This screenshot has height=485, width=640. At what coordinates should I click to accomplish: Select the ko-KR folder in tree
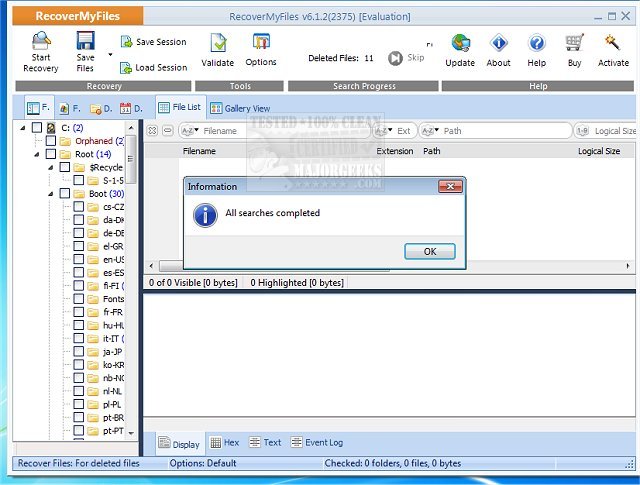113,365
